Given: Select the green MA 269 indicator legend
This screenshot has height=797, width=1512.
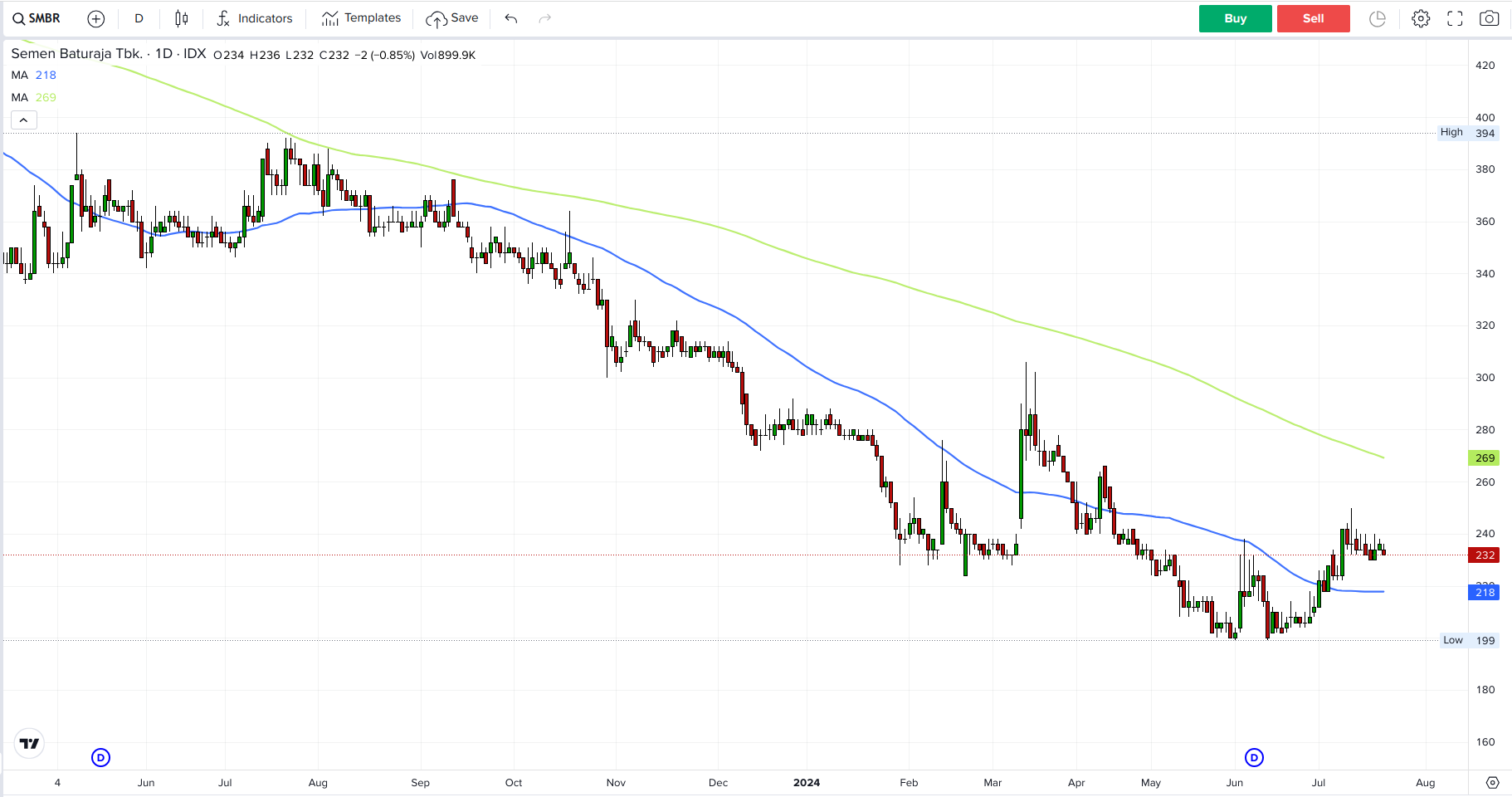Looking at the screenshot, I should (x=34, y=97).
